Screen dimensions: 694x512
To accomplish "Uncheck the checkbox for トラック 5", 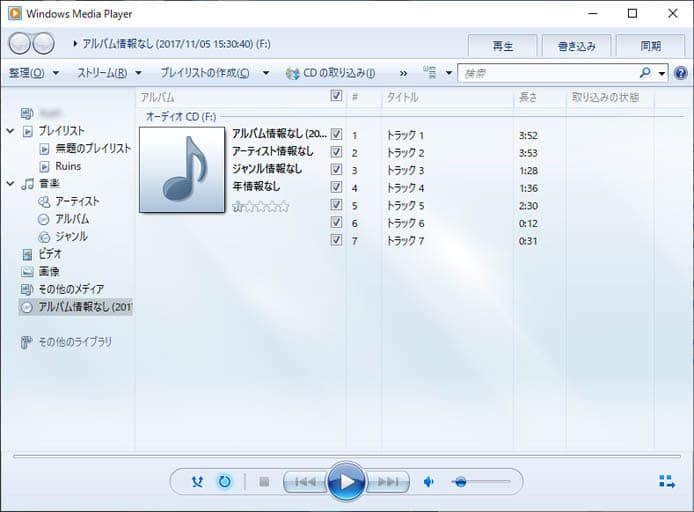I will [x=336, y=204].
